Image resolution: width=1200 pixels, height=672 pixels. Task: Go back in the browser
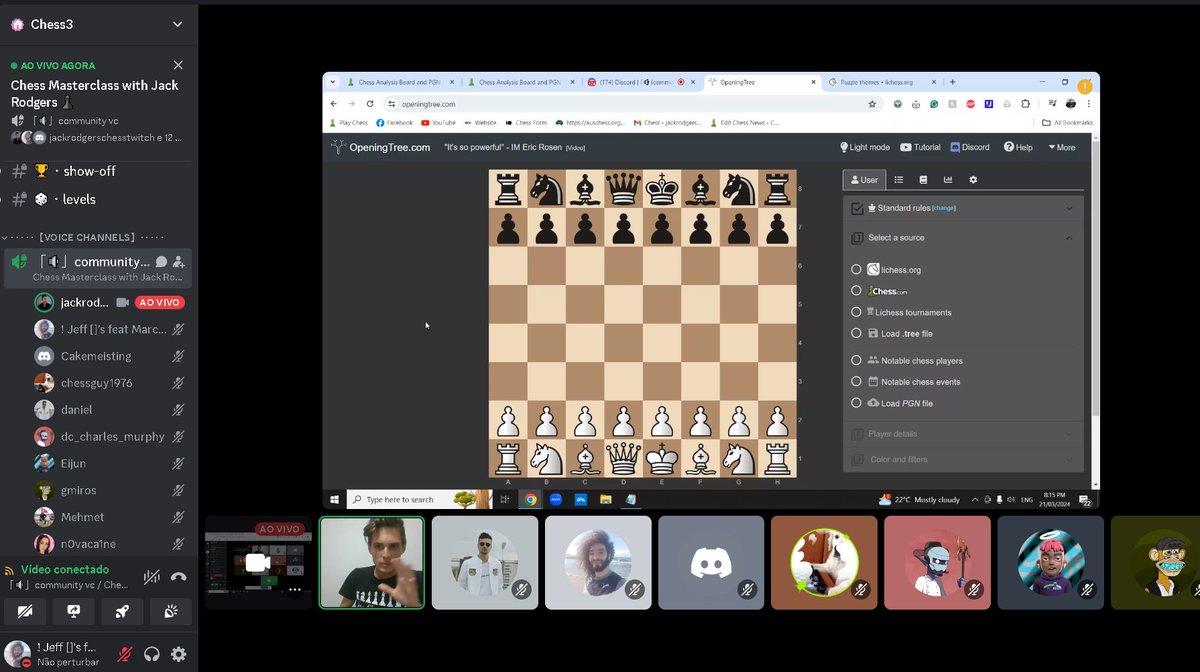pos(334,104)
